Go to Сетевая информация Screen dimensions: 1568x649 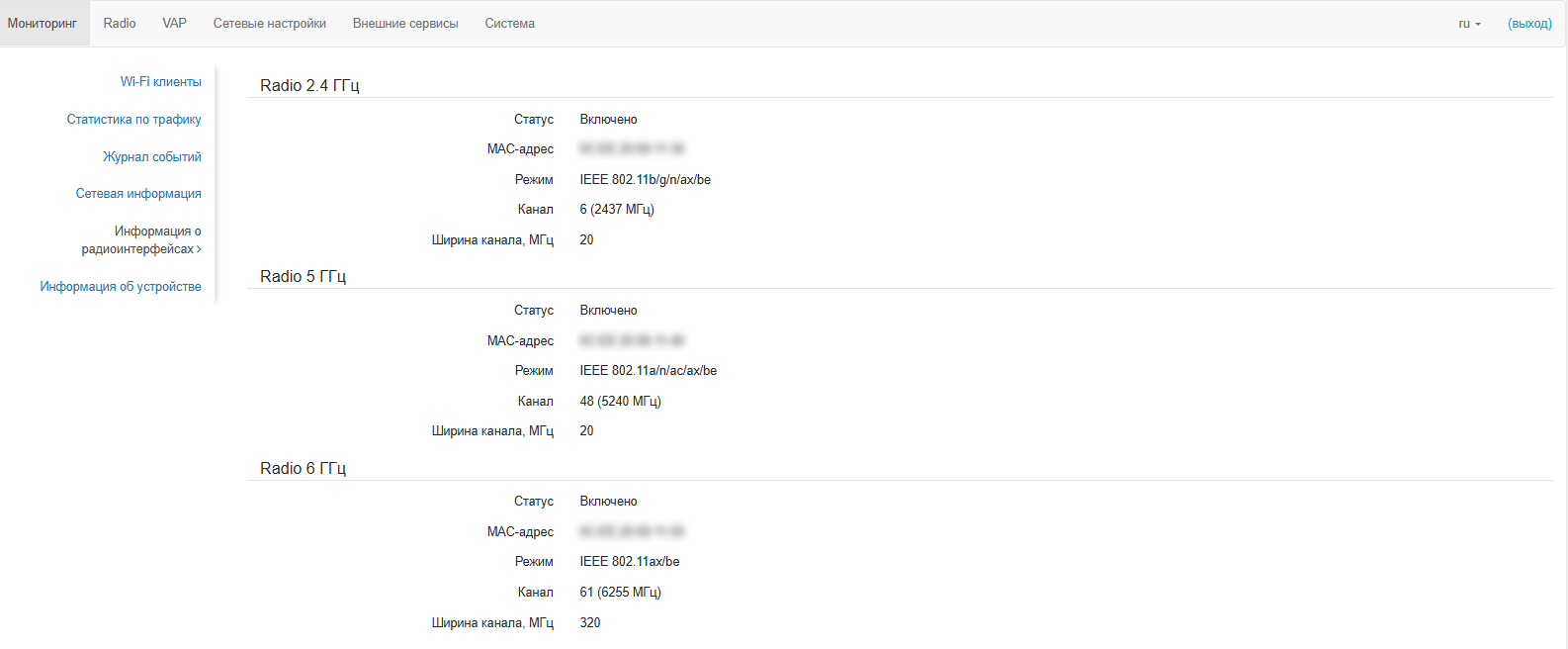click(x=138, y=194)
